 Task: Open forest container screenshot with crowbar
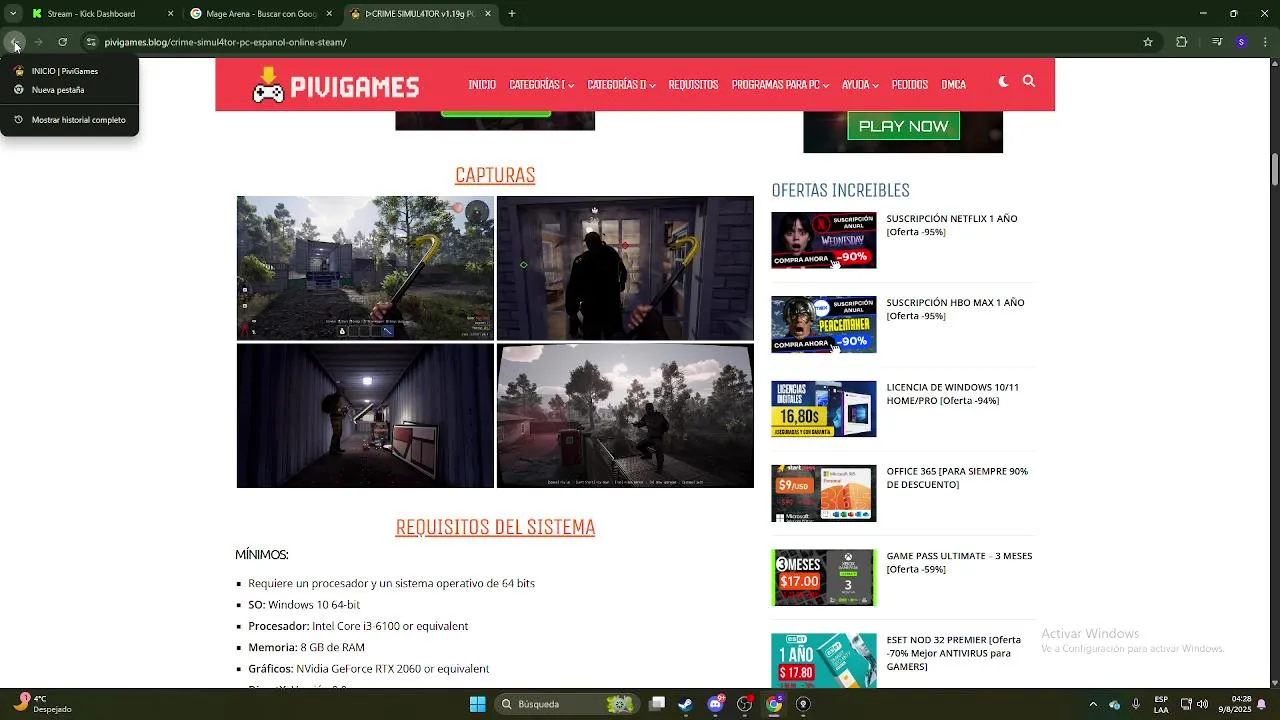(365, 268)
